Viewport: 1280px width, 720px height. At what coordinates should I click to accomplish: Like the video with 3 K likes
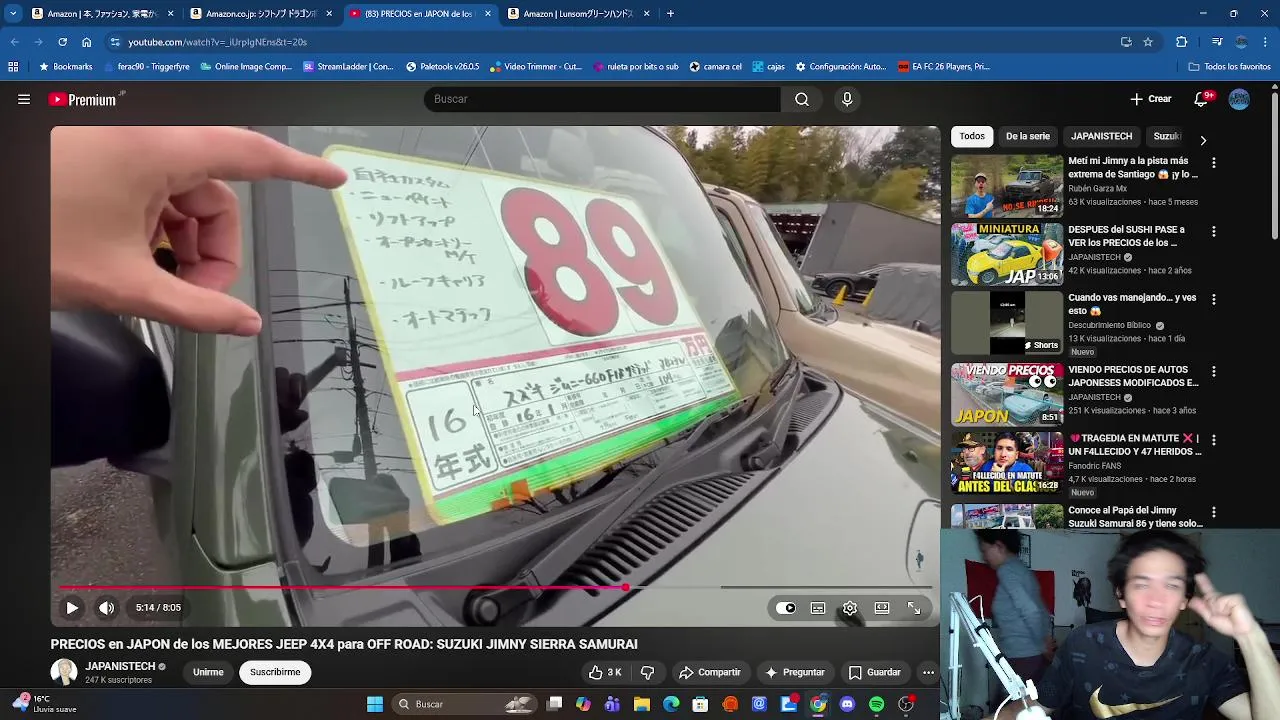(x=605, y=672)
